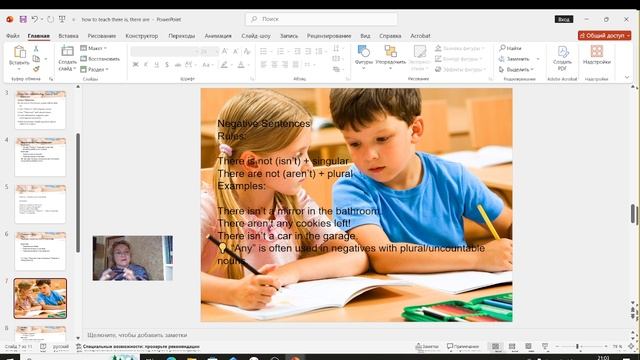640x360 pixels.
Task: Open the Layout (Макет) dropdown
Action: click(93, 48)
